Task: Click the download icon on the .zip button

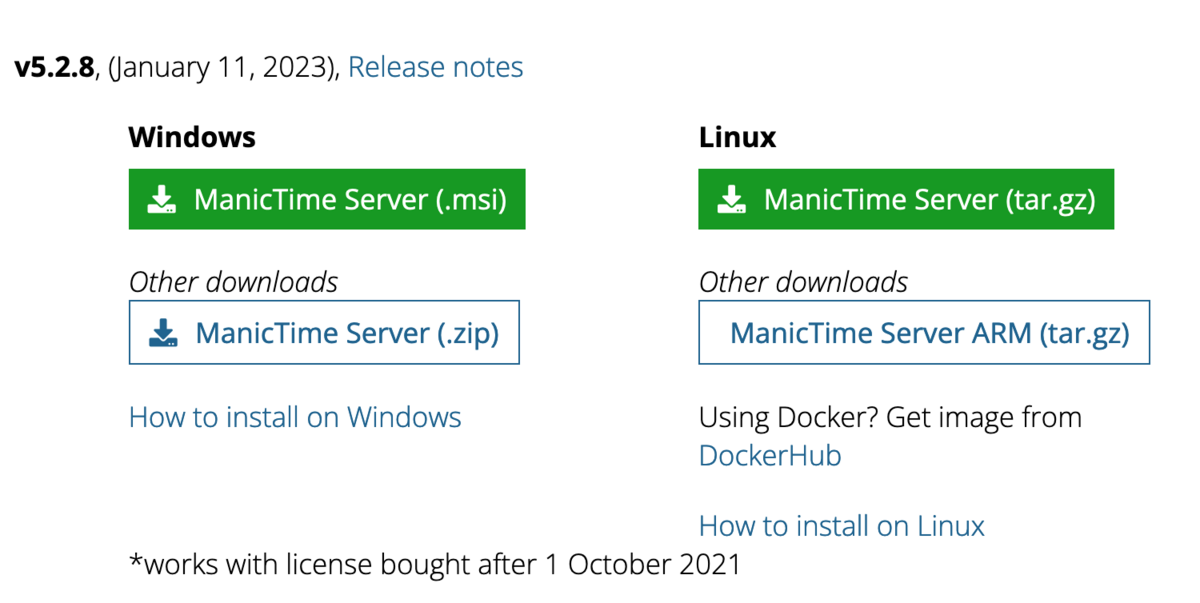Action: [163, 333]
